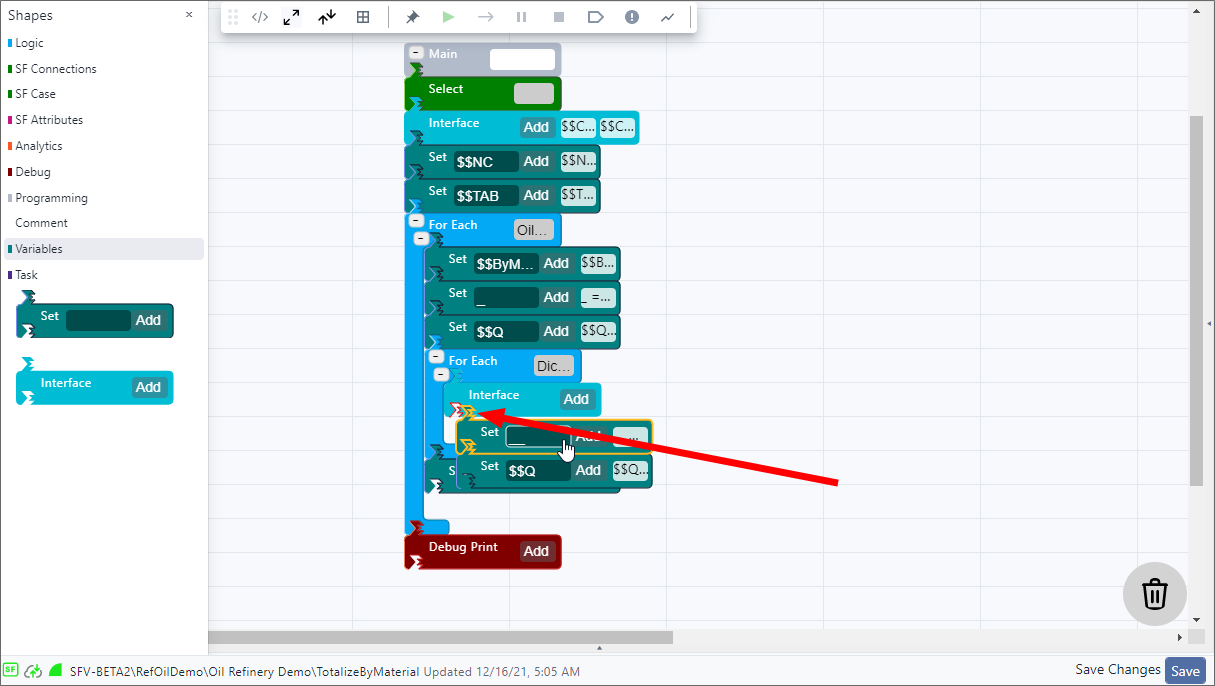This screenshot has height=686, width=1215.
Task: Click the cloud sync status icon
Action: 33,671
